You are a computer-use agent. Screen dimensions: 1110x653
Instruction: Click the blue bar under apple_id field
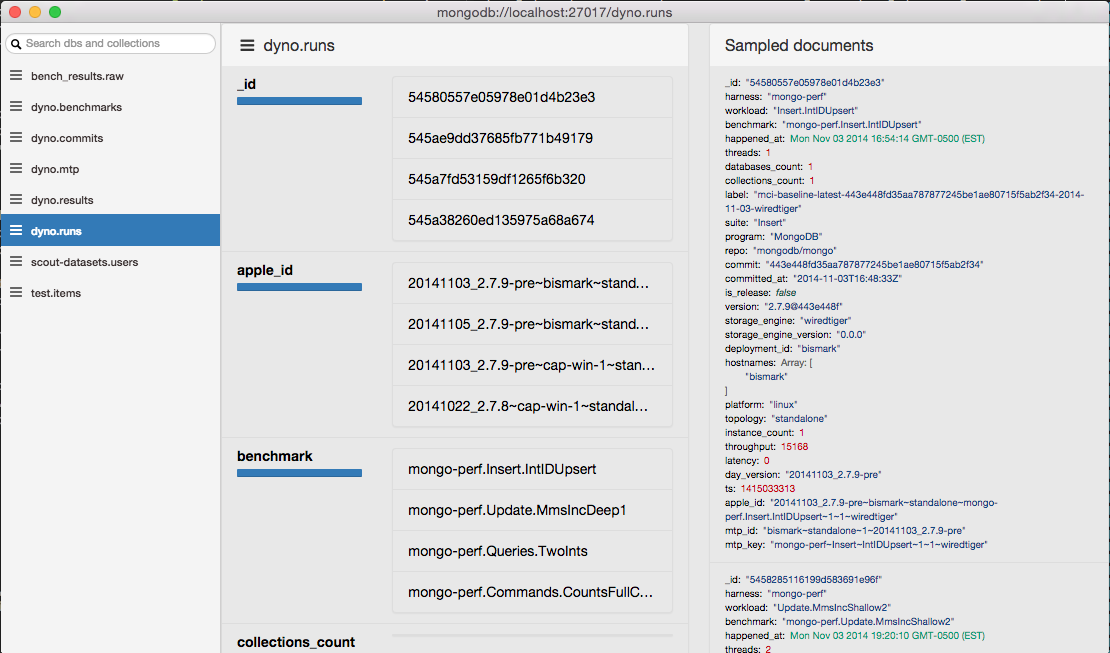[299, 287]
